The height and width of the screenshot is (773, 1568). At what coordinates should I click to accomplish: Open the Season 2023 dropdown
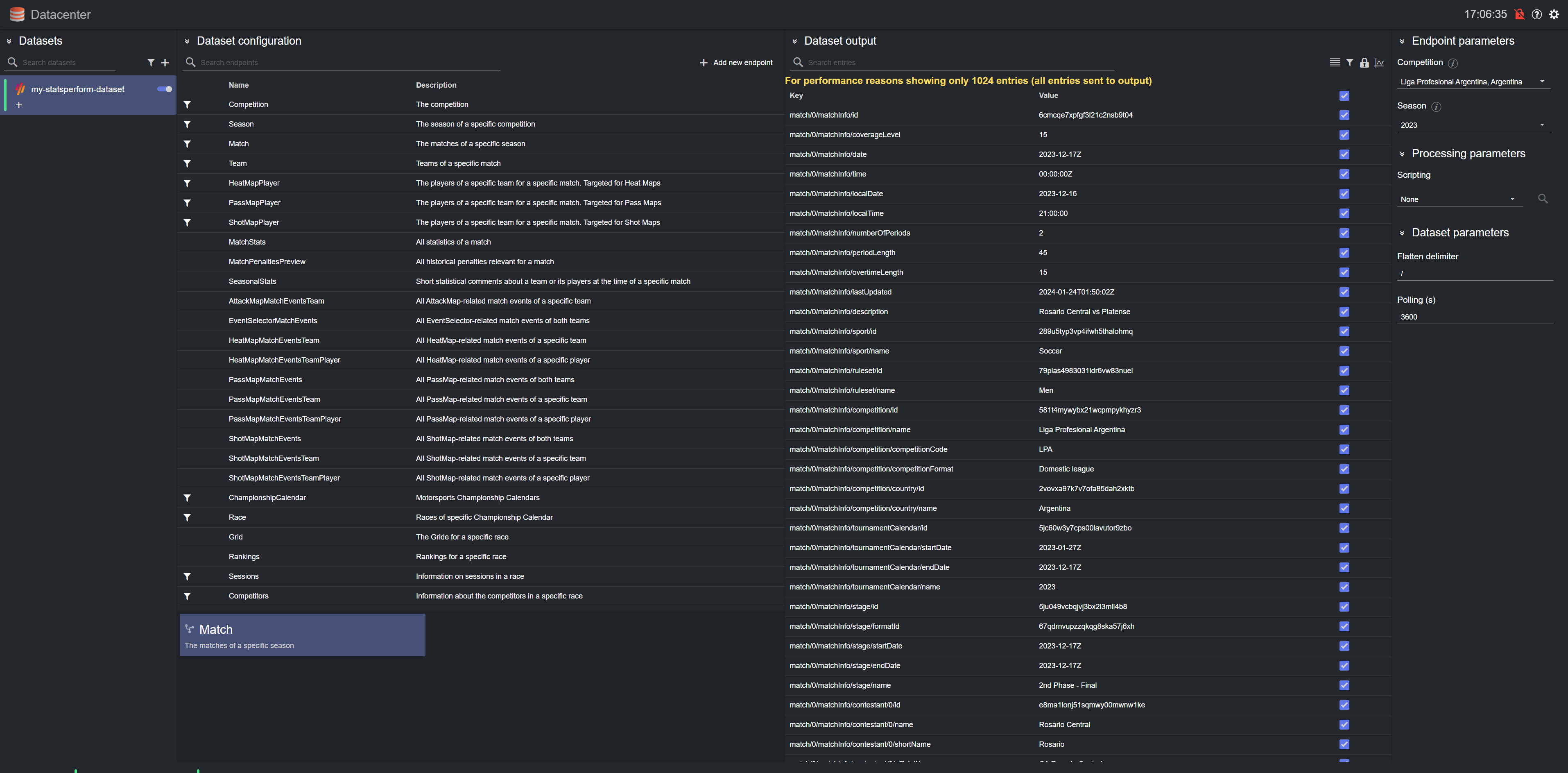pyautogui.click(x=1473, y=125)
